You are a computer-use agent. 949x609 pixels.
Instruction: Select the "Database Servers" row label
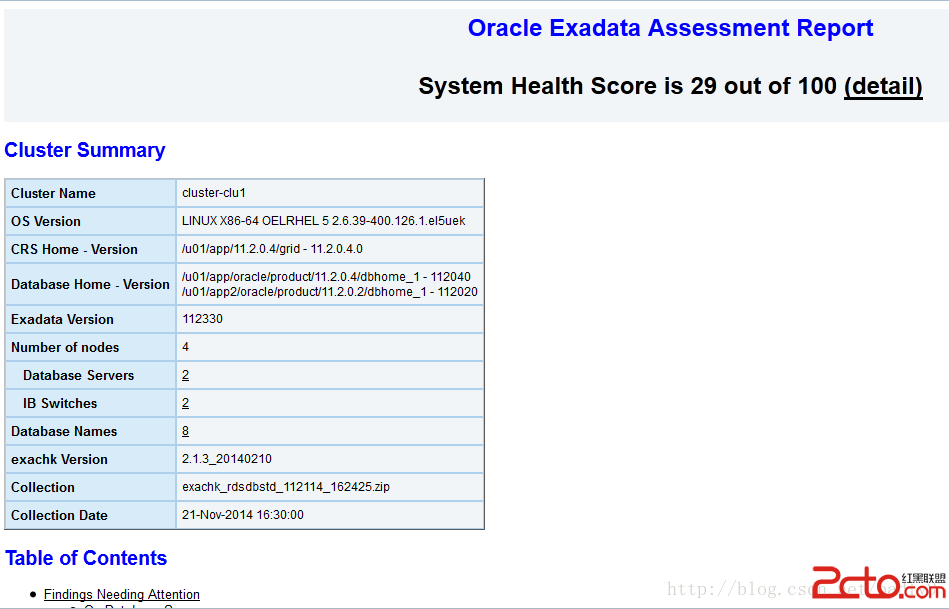point(79,375)
